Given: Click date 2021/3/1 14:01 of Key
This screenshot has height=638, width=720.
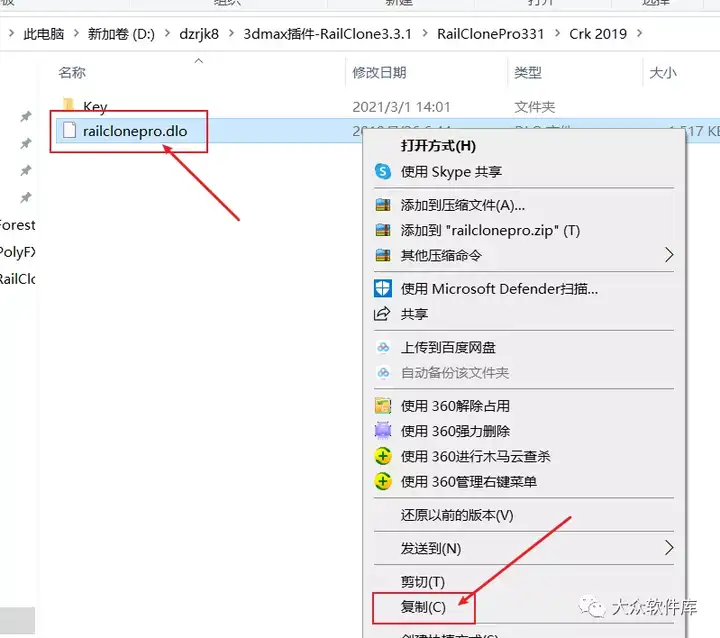Looking at the screenshot, I should tap(401, 107).
